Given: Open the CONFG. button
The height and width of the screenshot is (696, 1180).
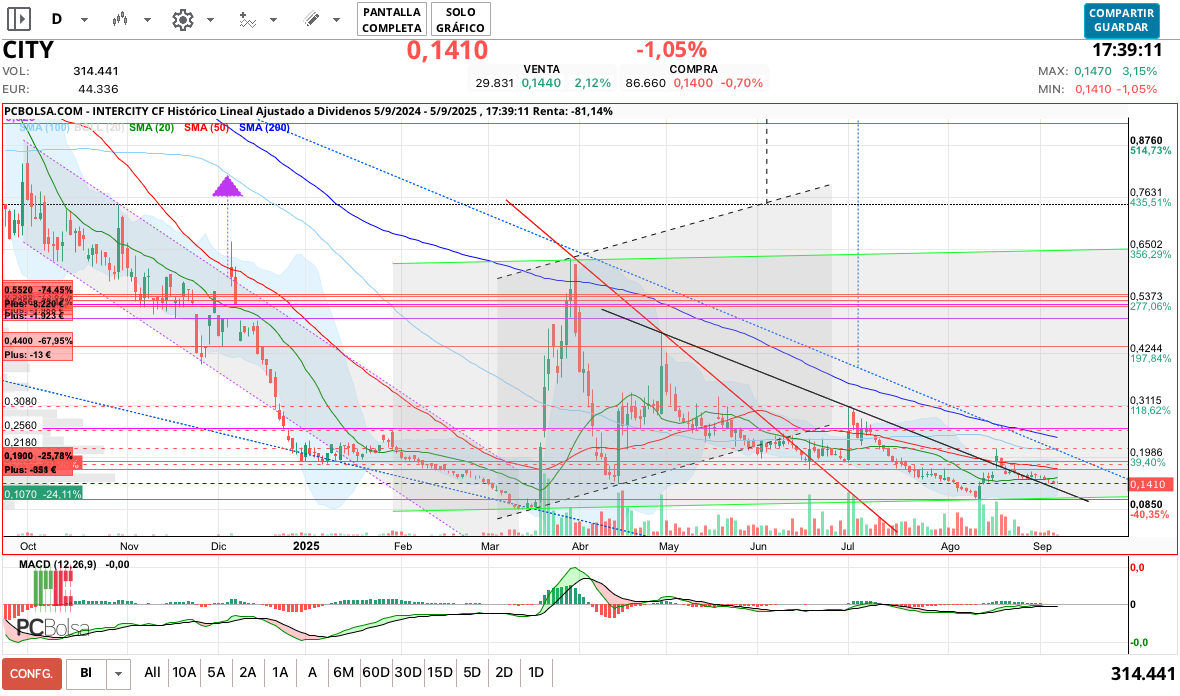Looking at the screenshot, I should [x=32, y=673].
